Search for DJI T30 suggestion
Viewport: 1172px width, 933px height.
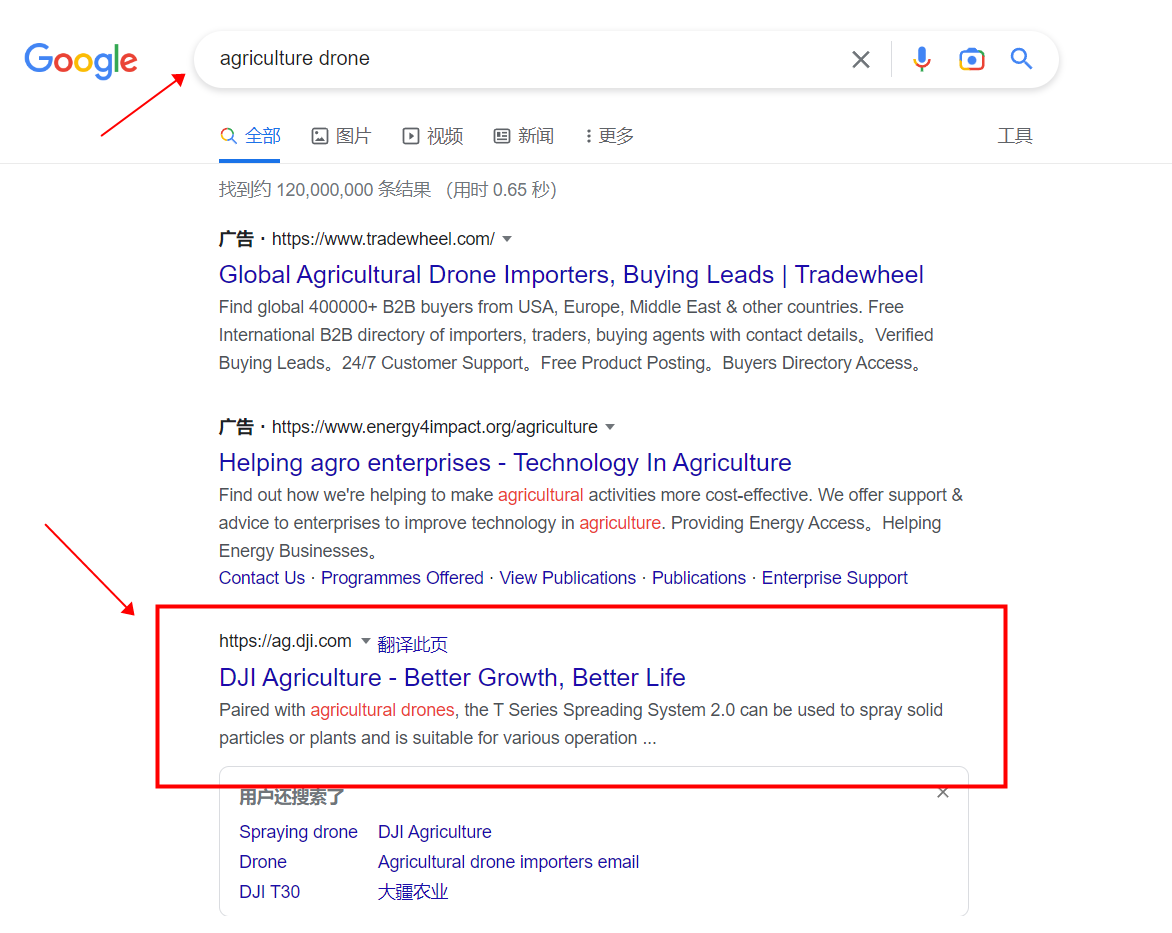tap(269, 892)
